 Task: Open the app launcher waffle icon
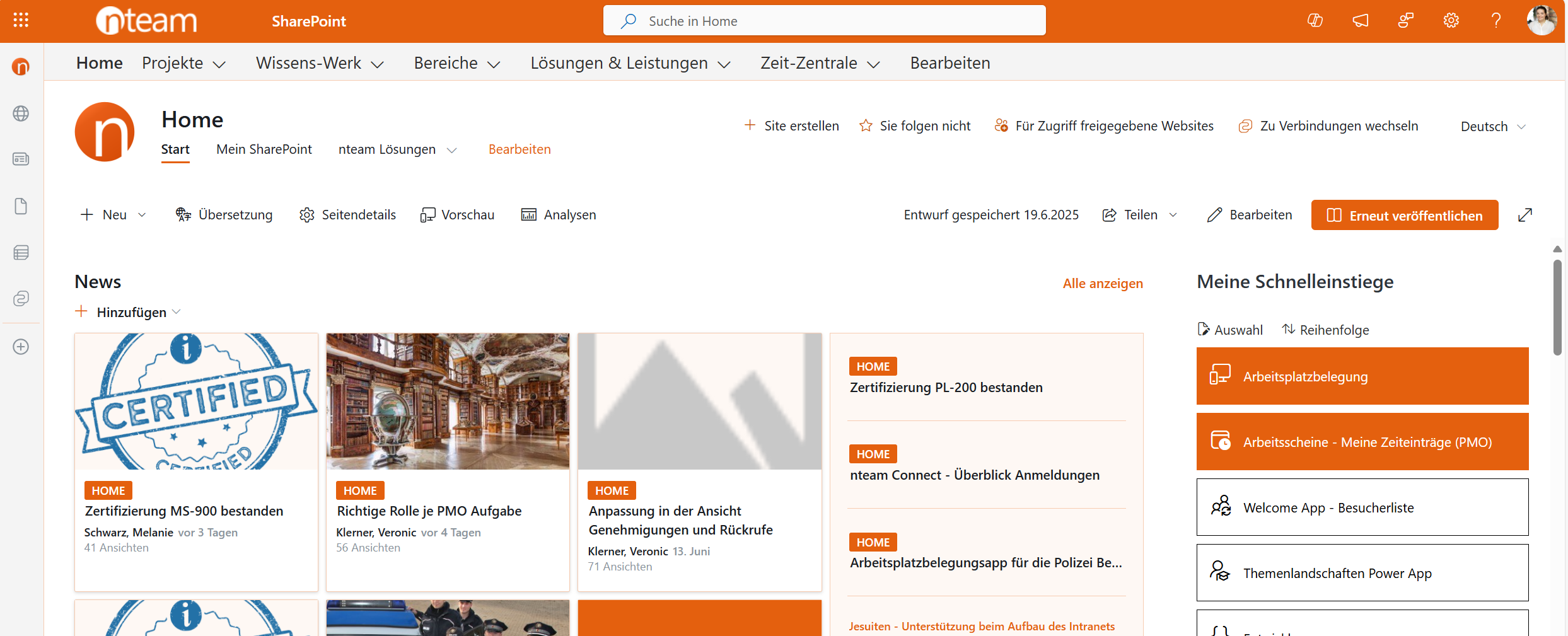point(21,20)
